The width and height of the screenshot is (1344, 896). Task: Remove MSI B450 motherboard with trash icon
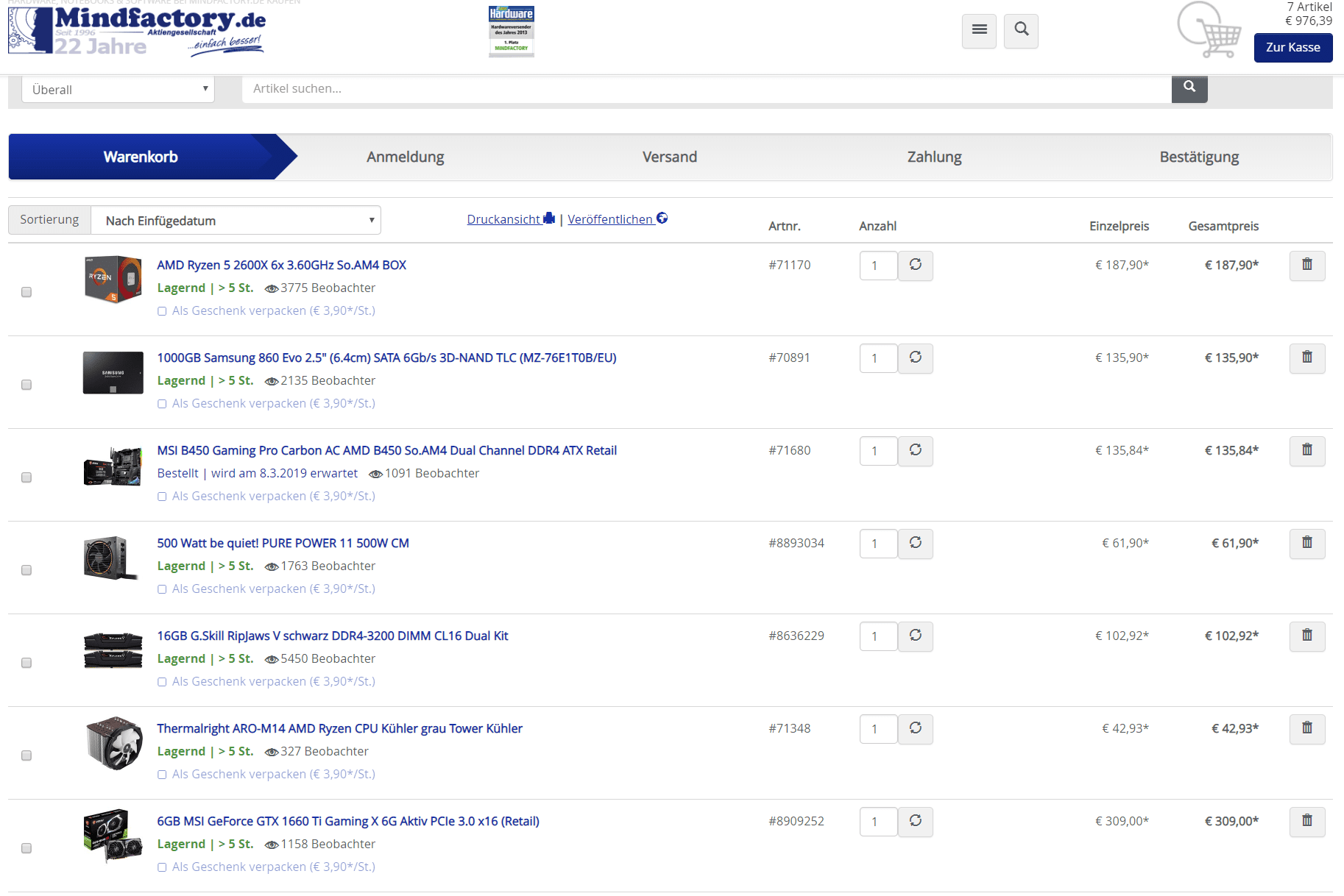coord(1307,451)
